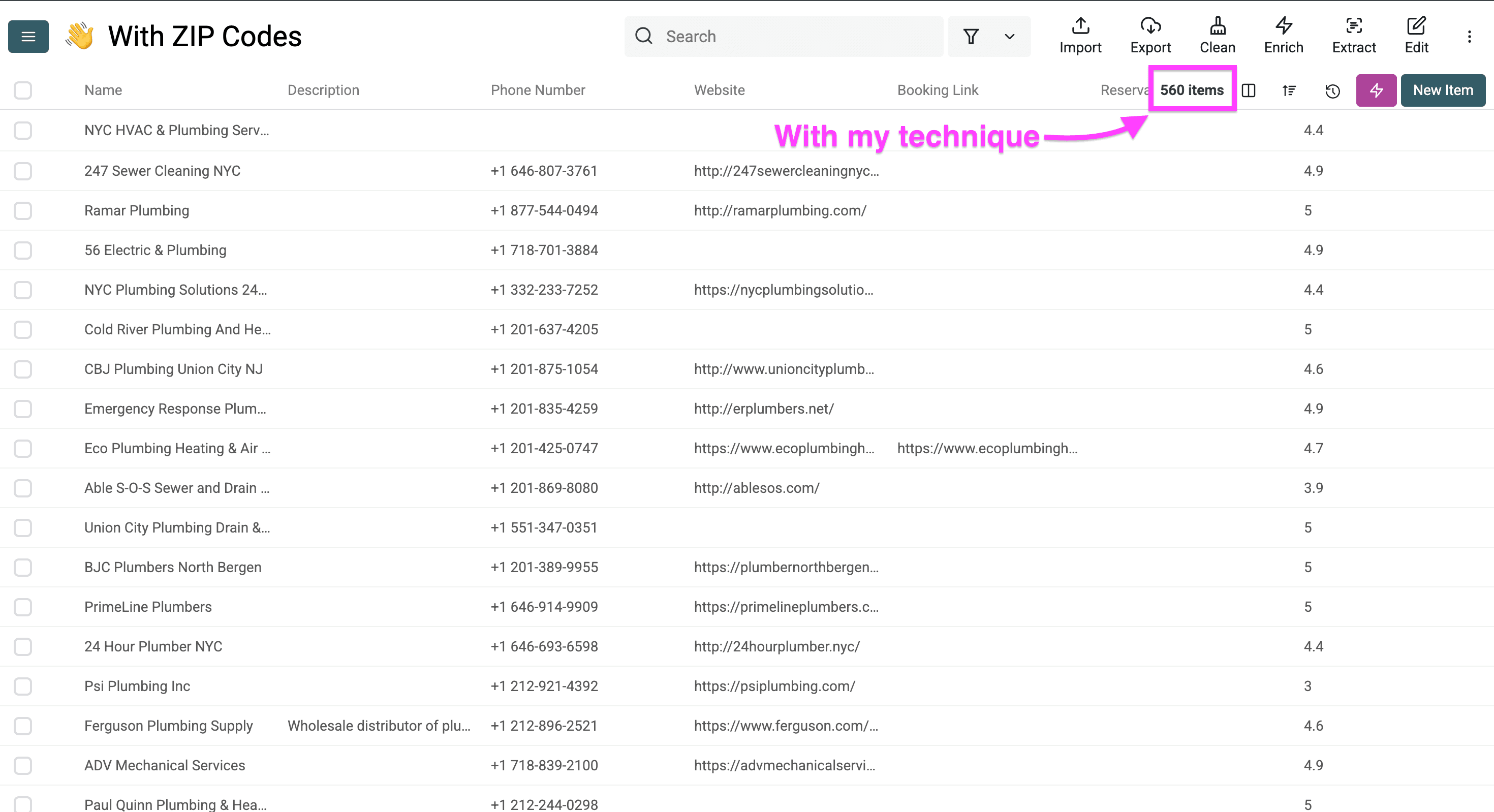The image size is (1494, 812).
Task: Select all rows with header checkbox
Action: [23, 90]
